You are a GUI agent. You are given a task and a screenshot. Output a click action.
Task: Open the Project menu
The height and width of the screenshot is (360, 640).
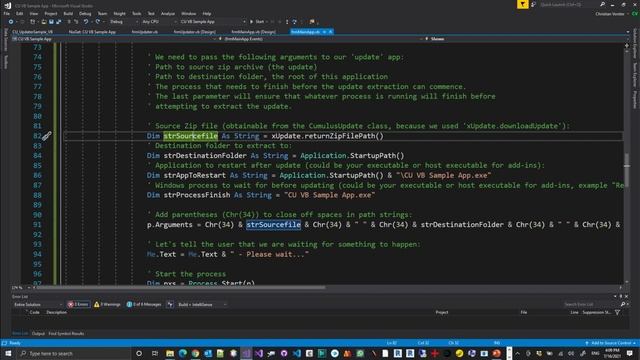click(x=51, y=13)
